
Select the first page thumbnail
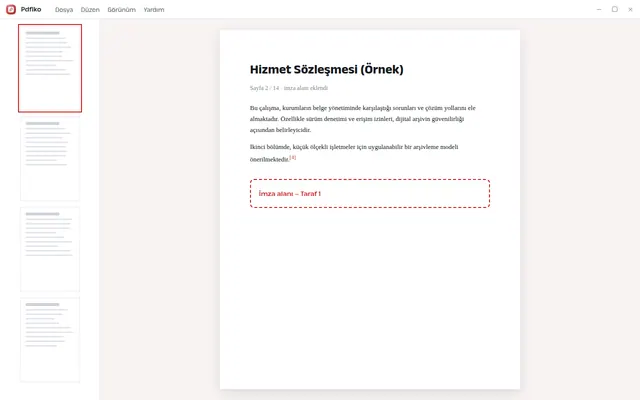coord(50,68)
